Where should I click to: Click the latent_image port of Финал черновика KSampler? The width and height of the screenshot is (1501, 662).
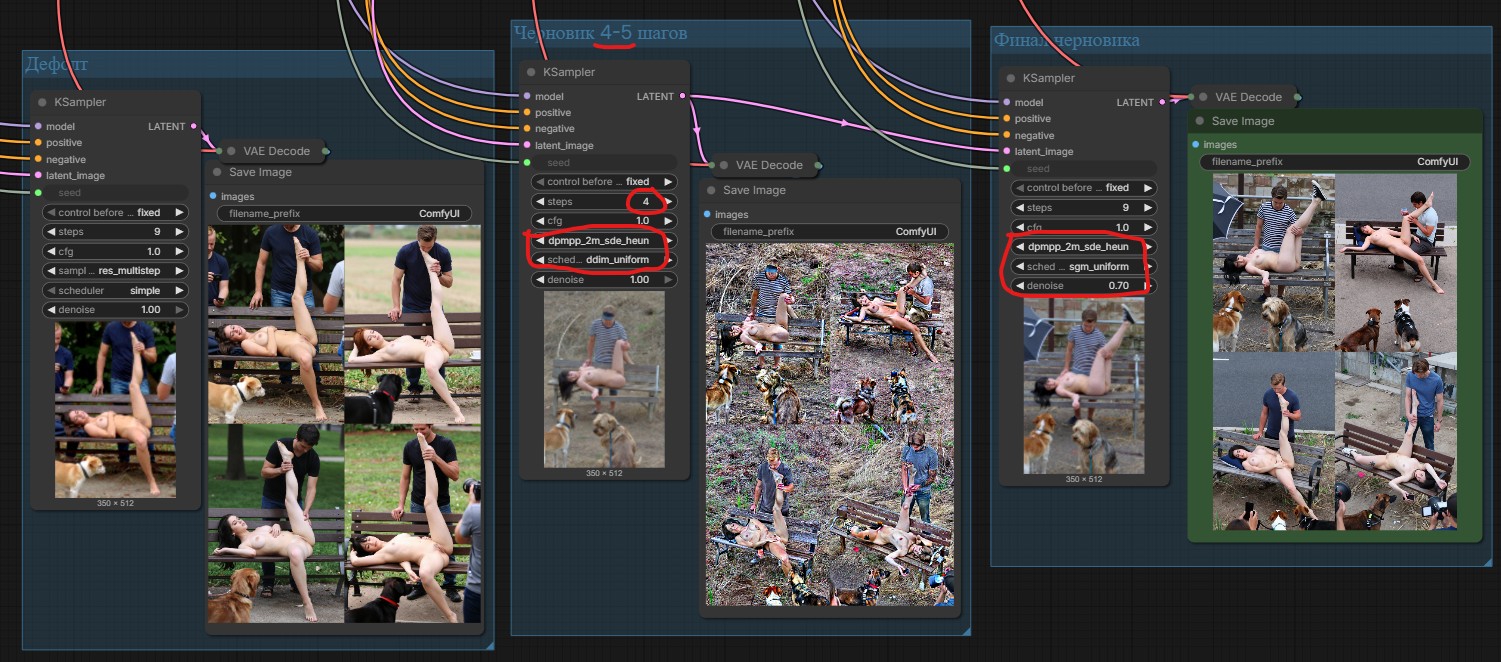1007,152
